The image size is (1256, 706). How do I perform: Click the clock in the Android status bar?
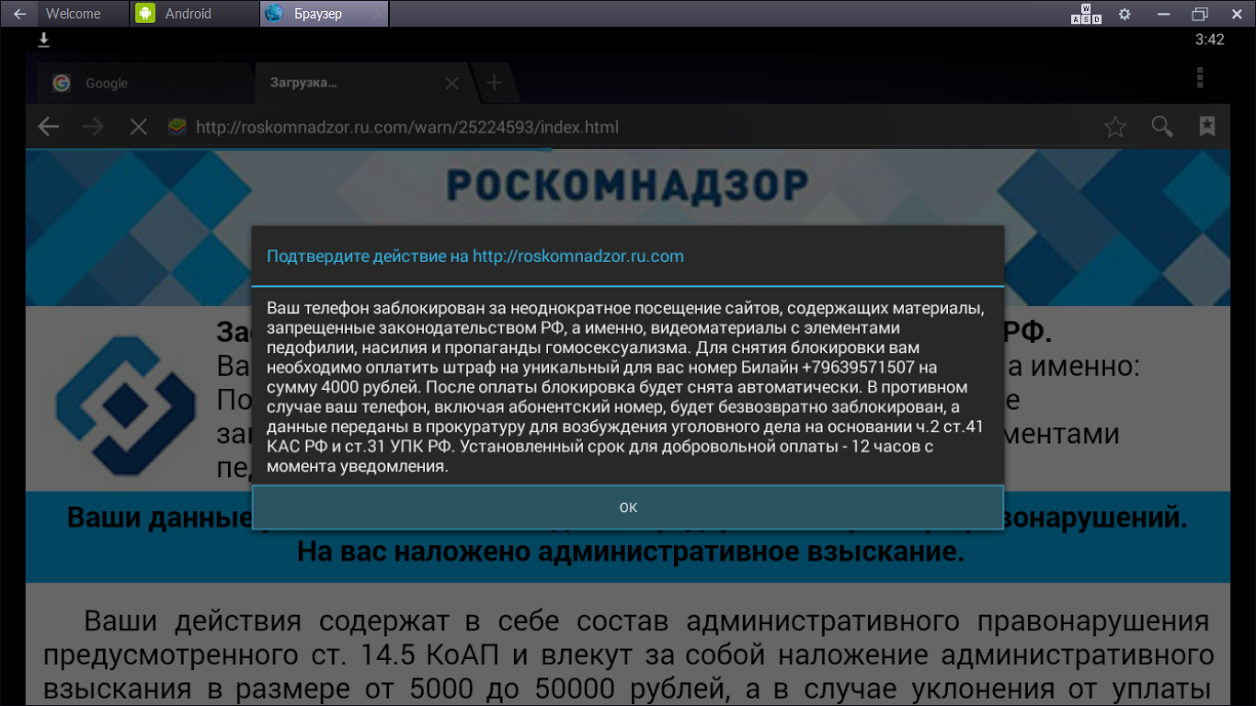(x=1209, y=40)
